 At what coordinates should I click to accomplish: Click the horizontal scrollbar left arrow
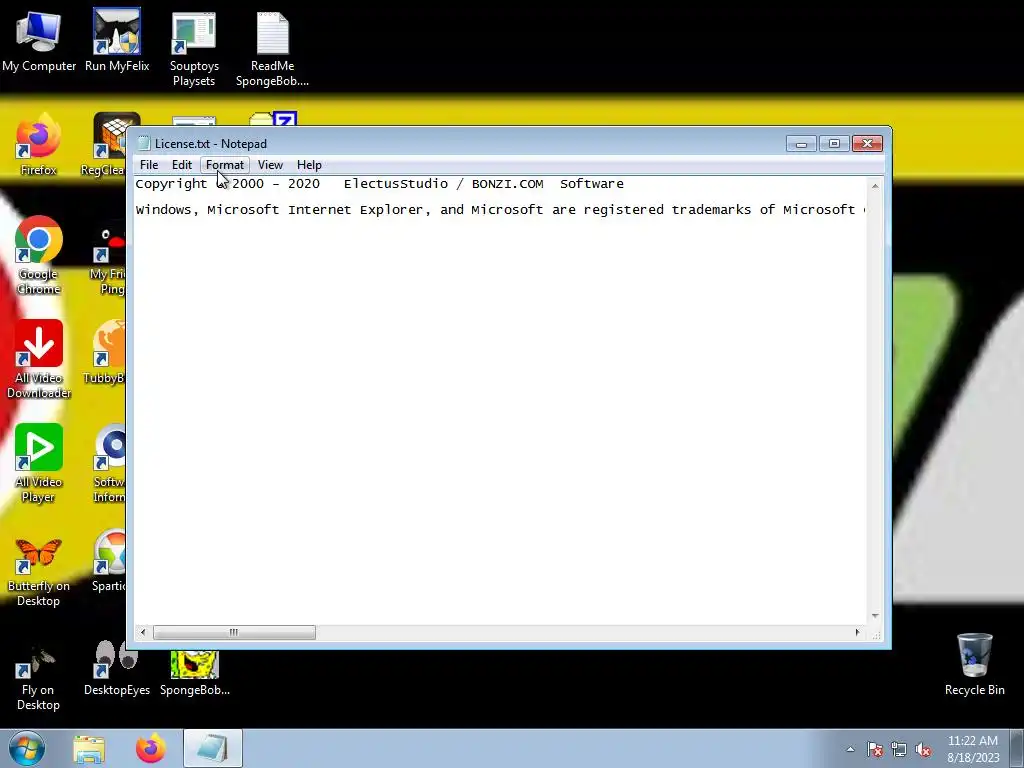143,632
